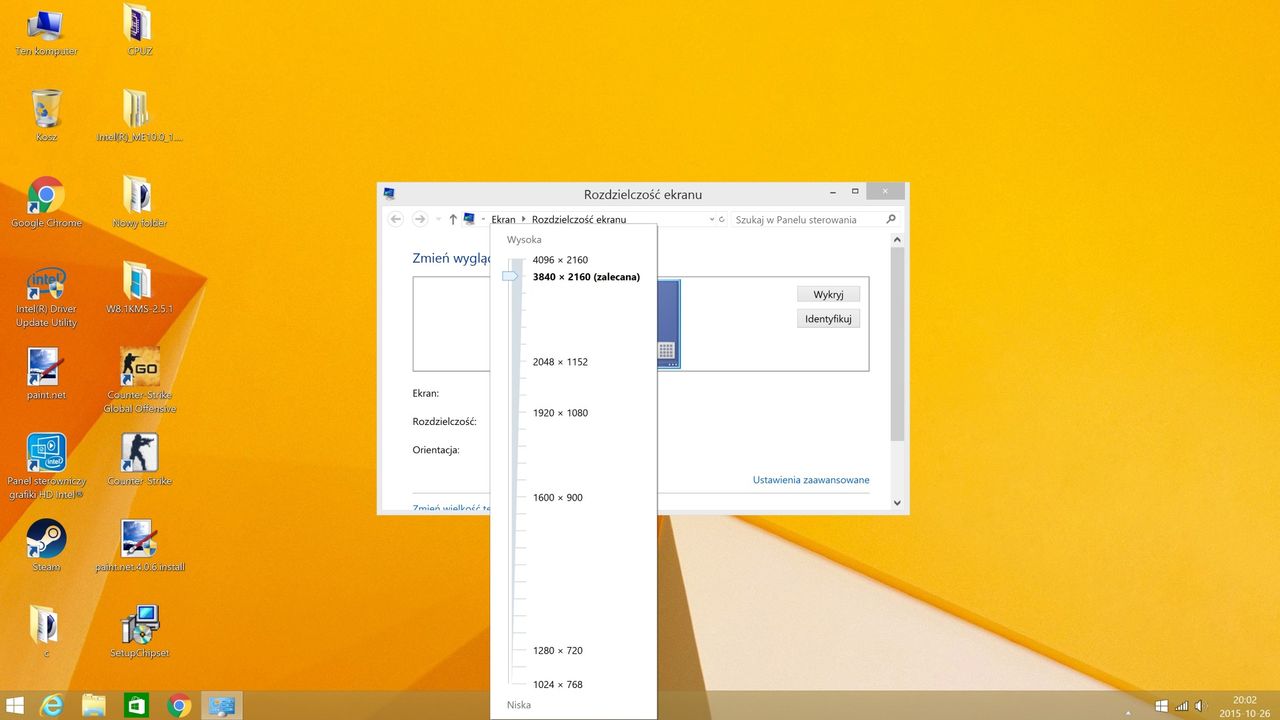Open the network signal tray icon
1280x720 pixels.
coord(1181,706)
